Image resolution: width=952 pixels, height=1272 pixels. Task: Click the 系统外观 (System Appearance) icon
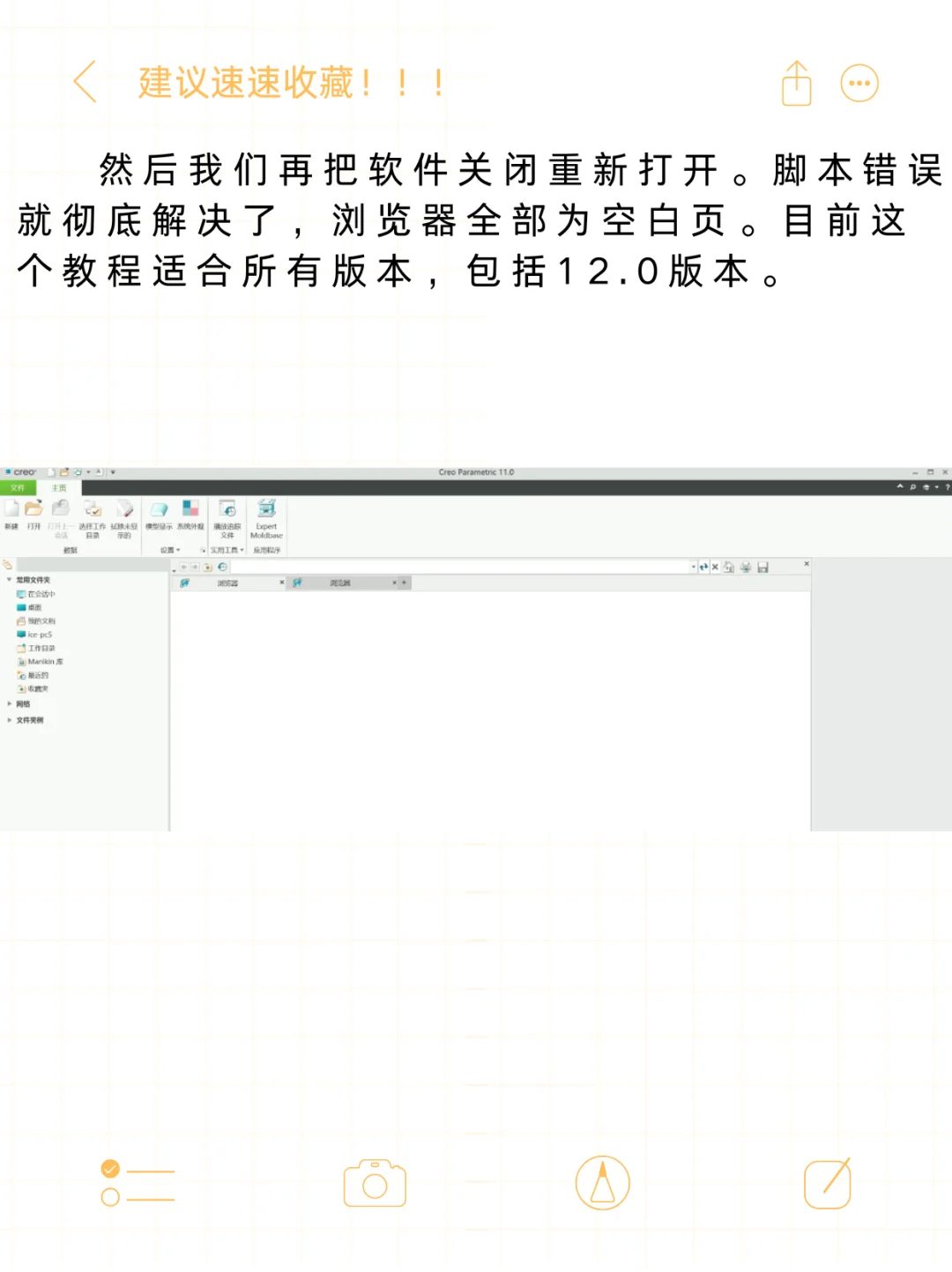pos(190,510)
